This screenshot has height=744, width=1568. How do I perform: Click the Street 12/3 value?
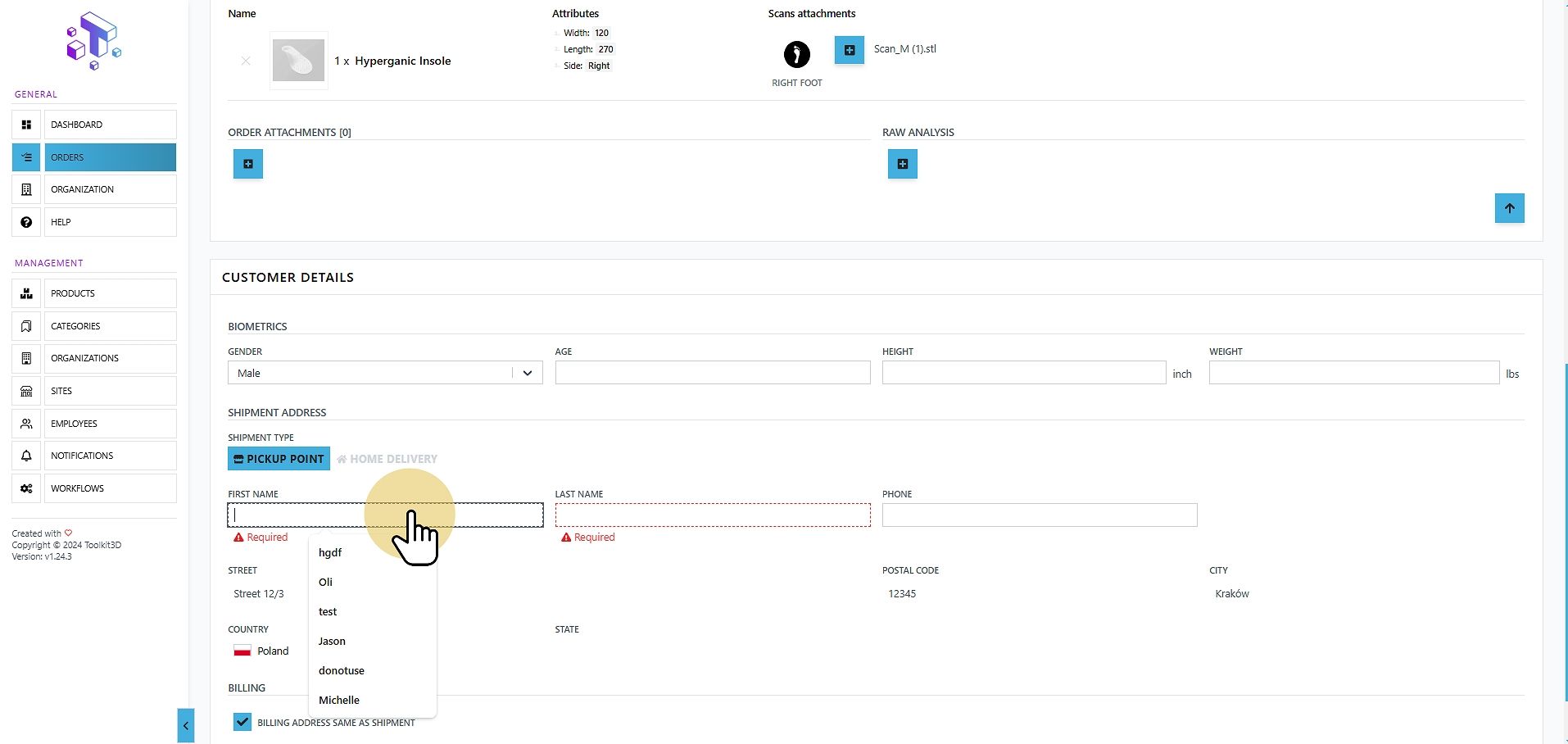coord(259,594)
